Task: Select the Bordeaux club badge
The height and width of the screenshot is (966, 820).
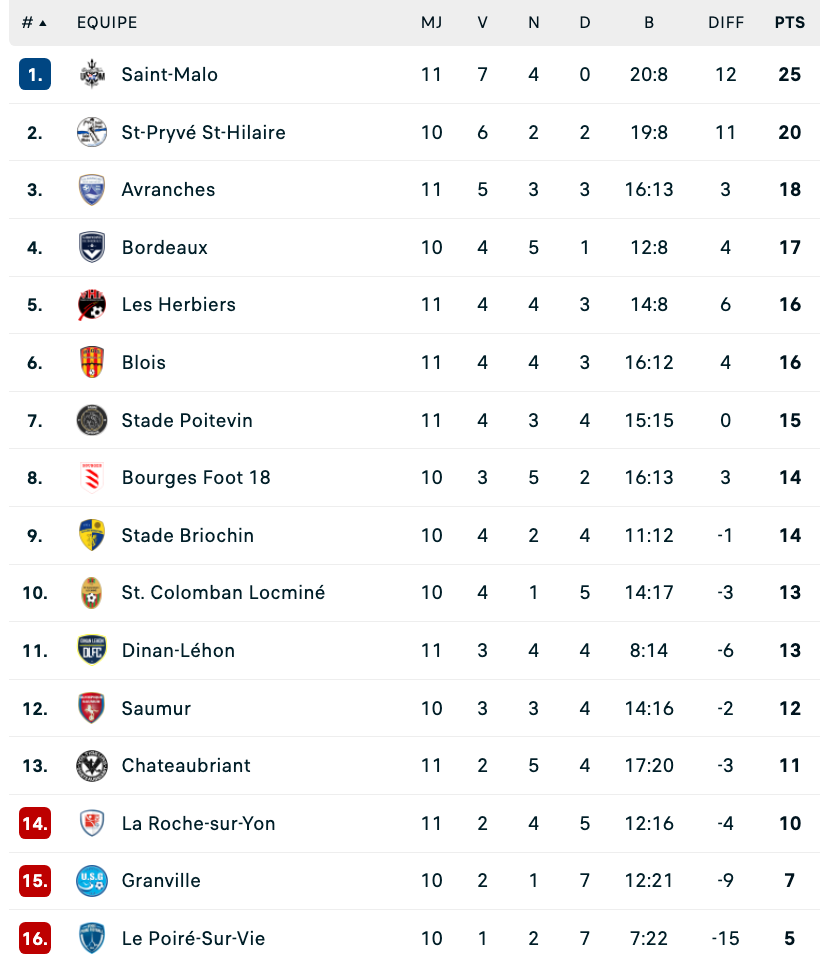Action: point(92,247)
